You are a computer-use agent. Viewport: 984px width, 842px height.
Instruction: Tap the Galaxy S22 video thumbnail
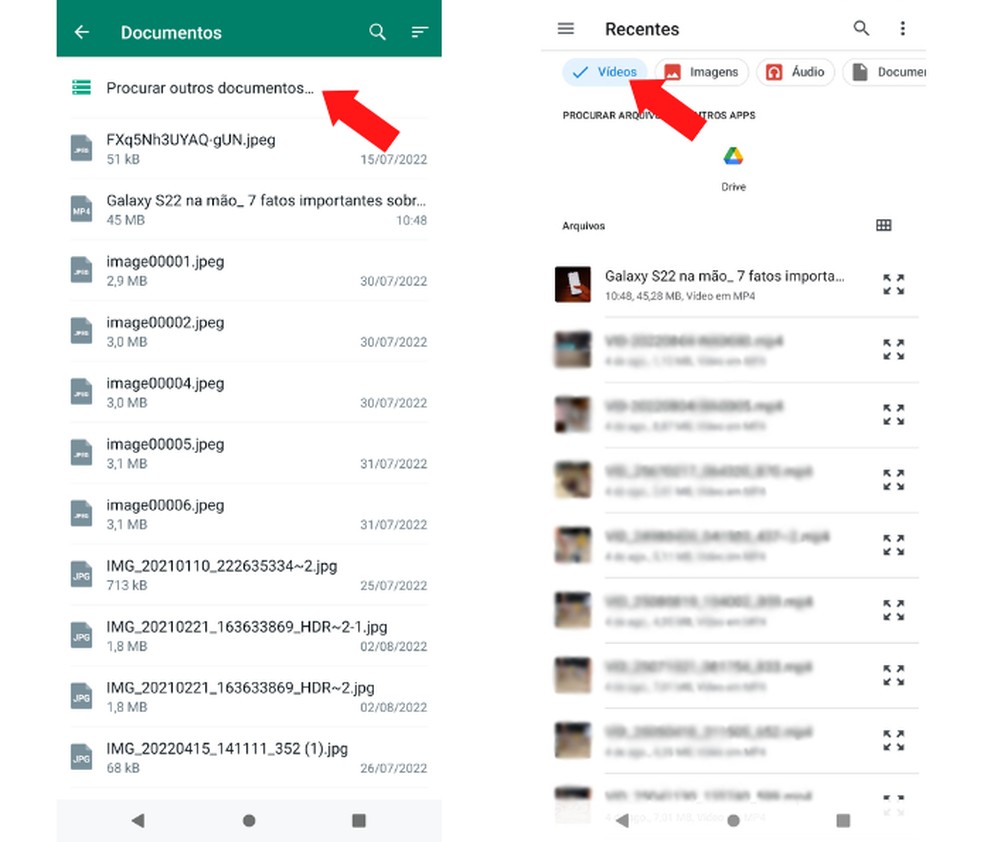tap(572, 284)
